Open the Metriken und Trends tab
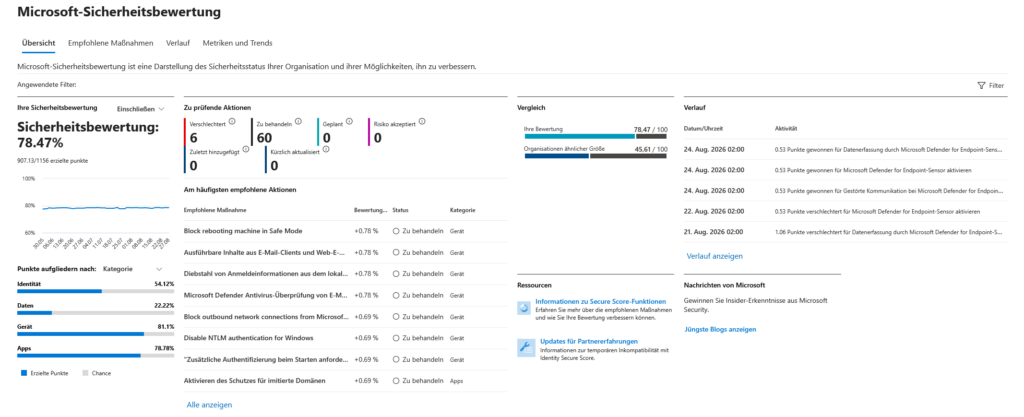Viewport: 1024px width, 417px height. tap(237, 43)
